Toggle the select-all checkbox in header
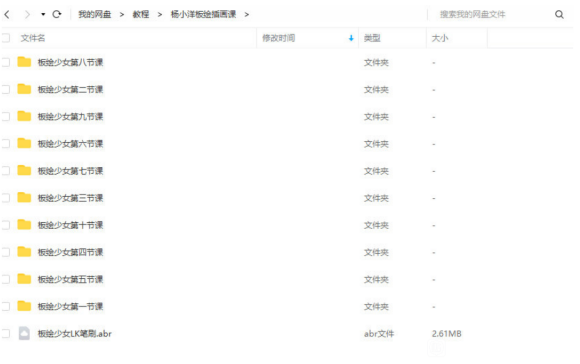The height and width of the screenshot is (364, 580). [x=6, y=38]
